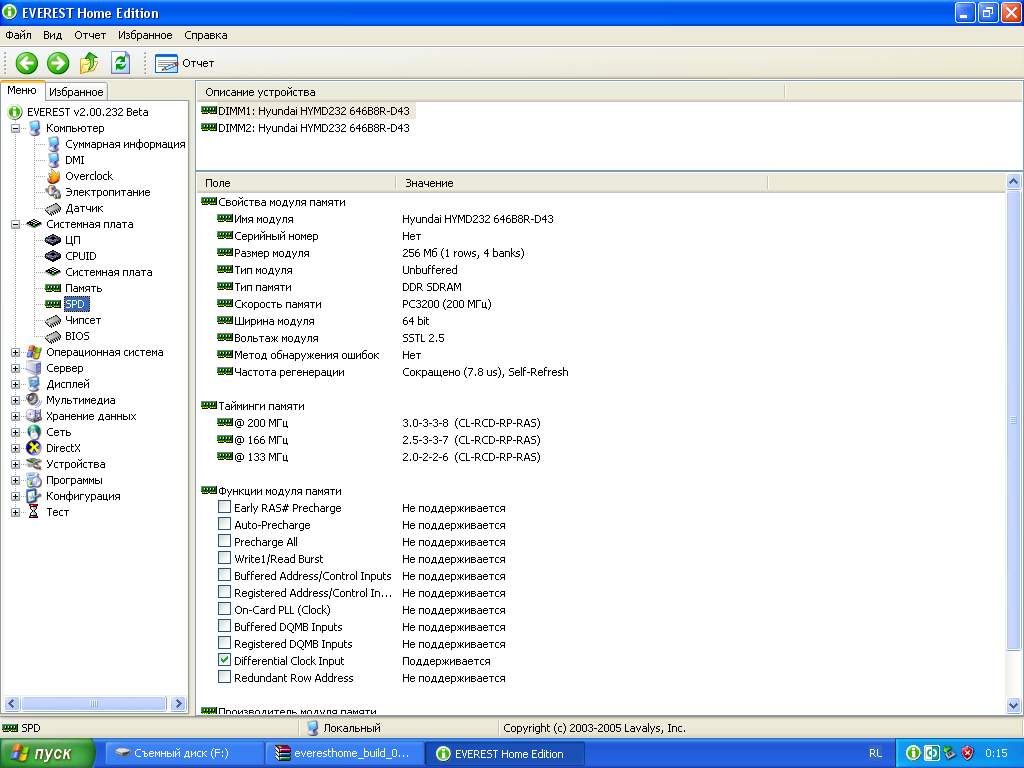Toggle the Differential Clock Input checkbox

point(225,661)
